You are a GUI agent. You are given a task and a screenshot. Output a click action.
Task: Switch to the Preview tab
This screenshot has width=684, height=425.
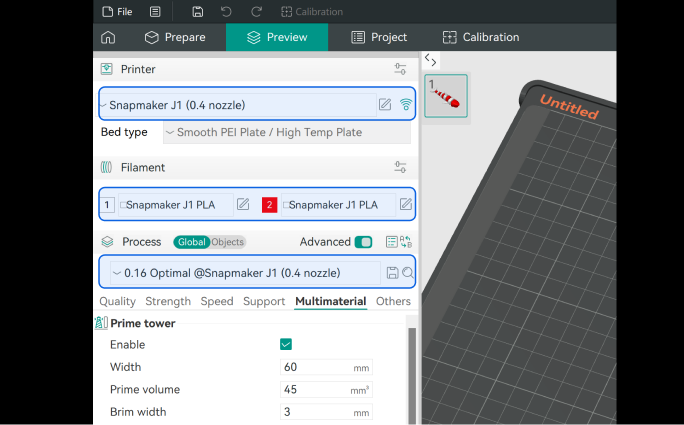(x=277, y=38)
